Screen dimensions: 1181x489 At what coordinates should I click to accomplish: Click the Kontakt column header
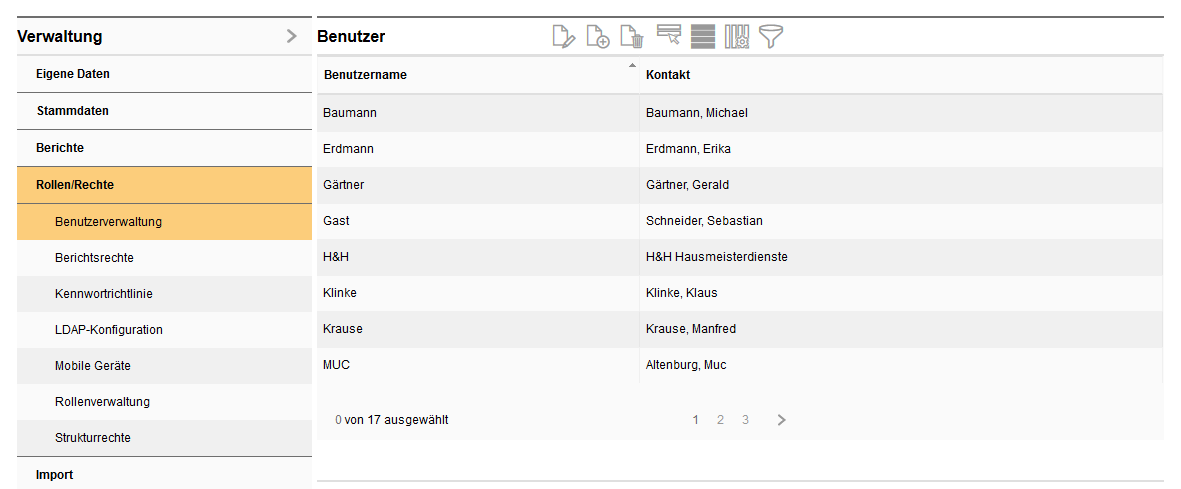click(x=668, y=75)
